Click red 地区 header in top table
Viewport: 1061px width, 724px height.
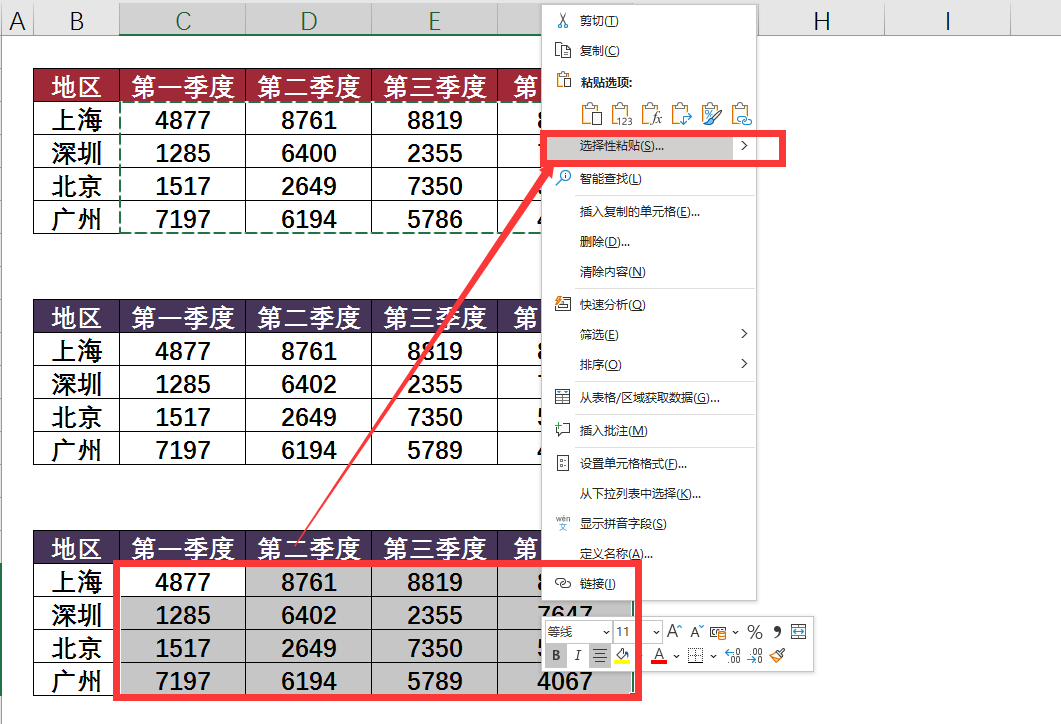point(76,86)
